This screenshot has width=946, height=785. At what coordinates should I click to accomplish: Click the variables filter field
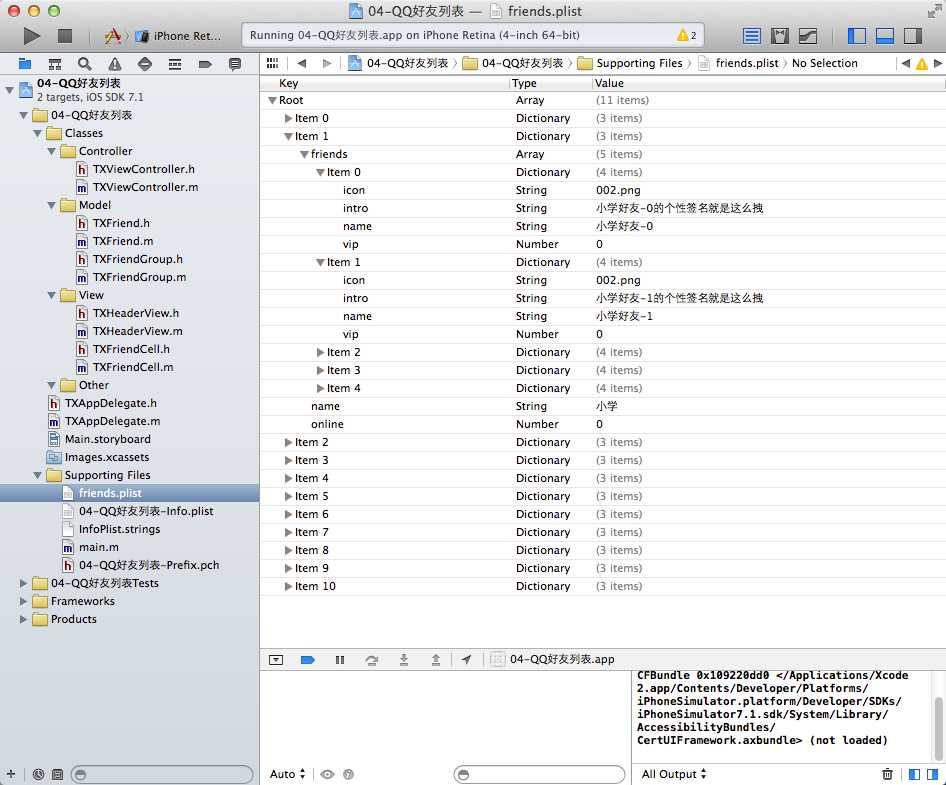[x=539, y=774]
